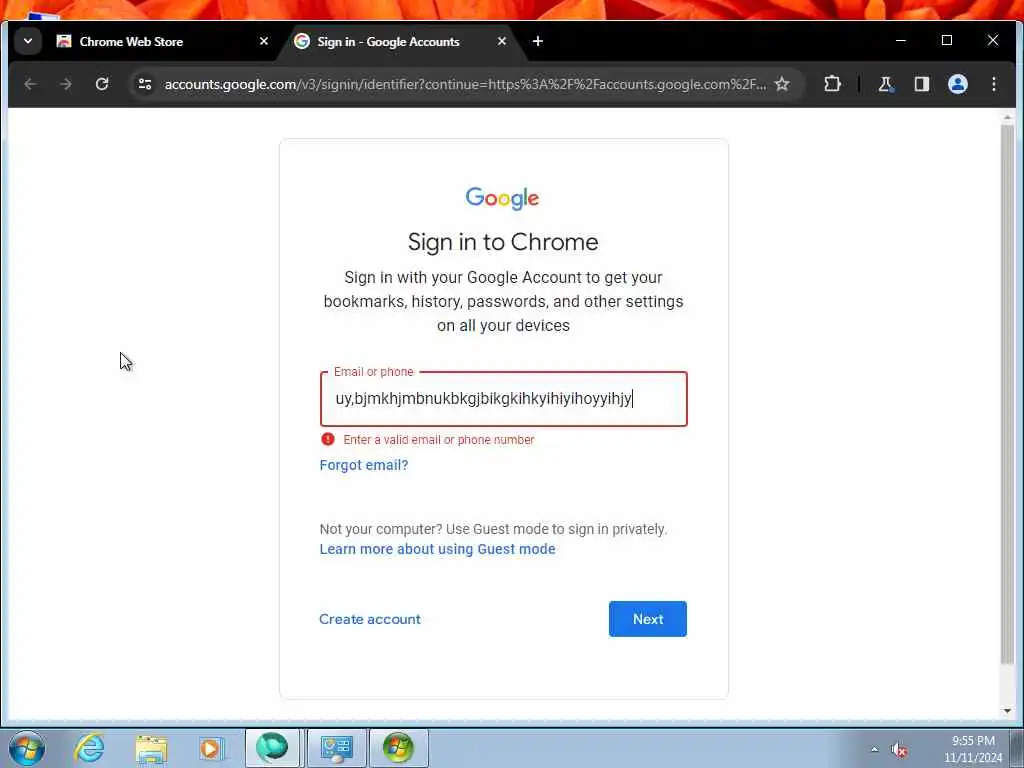Image resolution: width=1024 pixels, height=768 pixels.
Task: Toggle the side panel icon
Action: (x=921, y=84)
